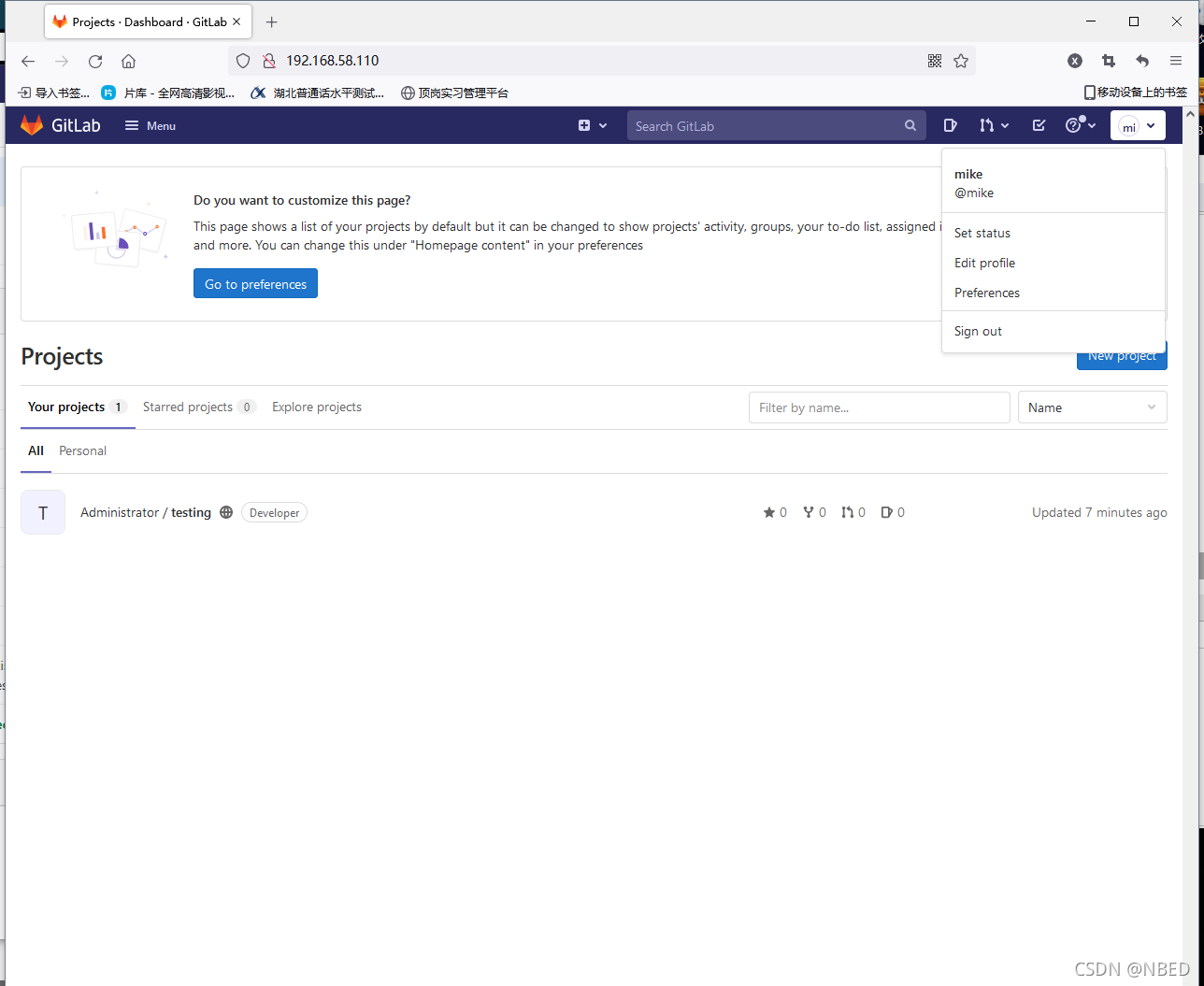Select the Projects · Dashboard · GitLab tab
Image resolution: width=1204 pixels, height=986 pixels.
(x=148, y=21)
